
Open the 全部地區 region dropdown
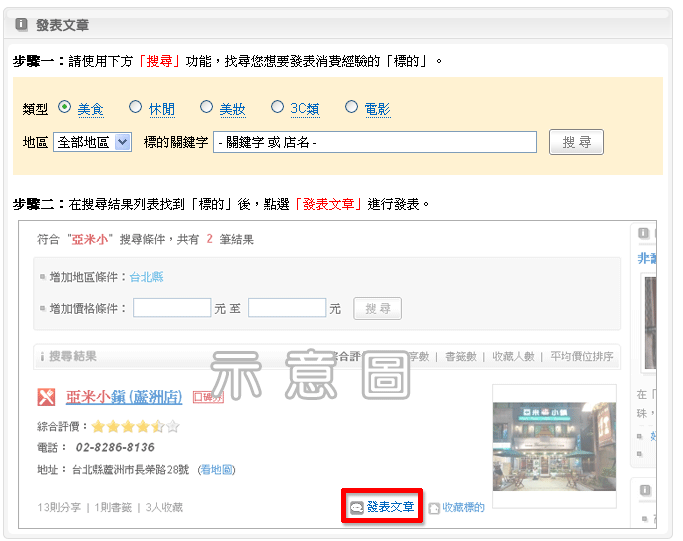click(x=92, y=142)
